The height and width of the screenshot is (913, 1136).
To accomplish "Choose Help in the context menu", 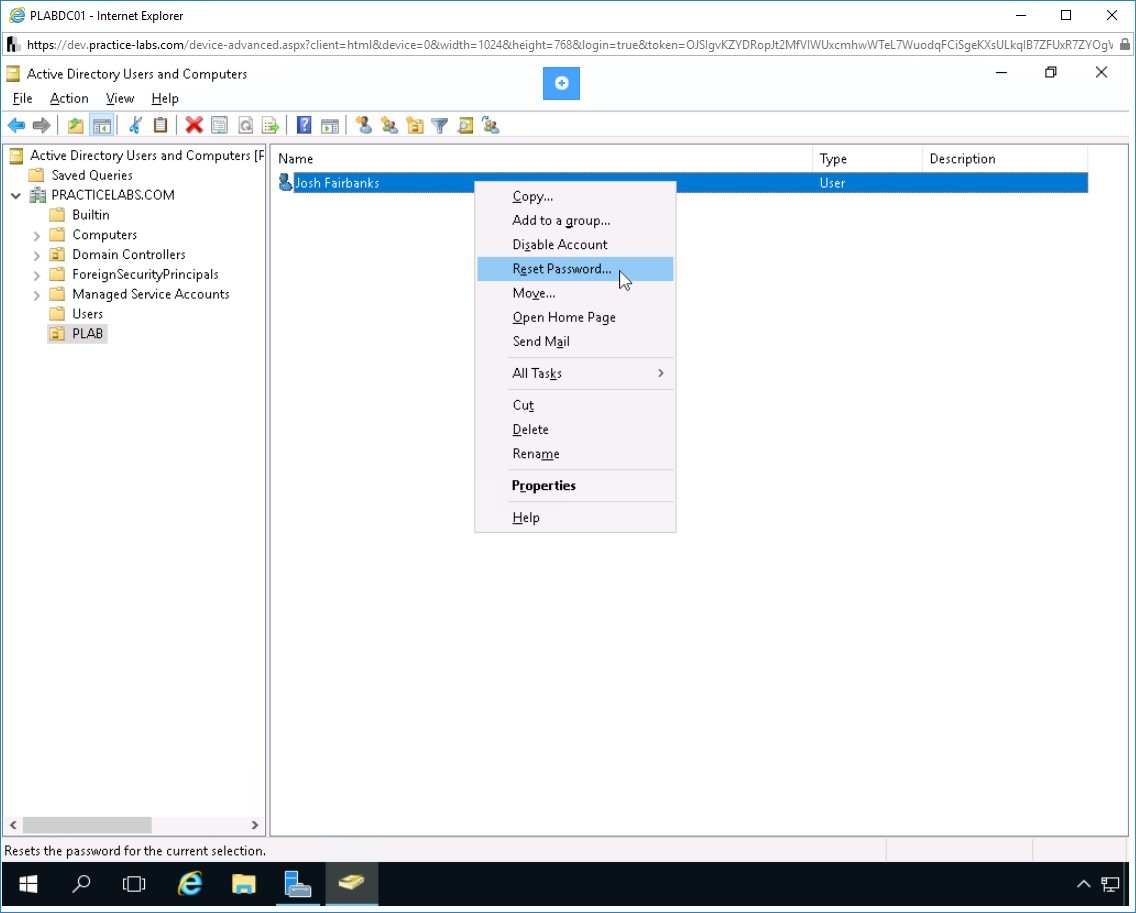I will (575, 517).
